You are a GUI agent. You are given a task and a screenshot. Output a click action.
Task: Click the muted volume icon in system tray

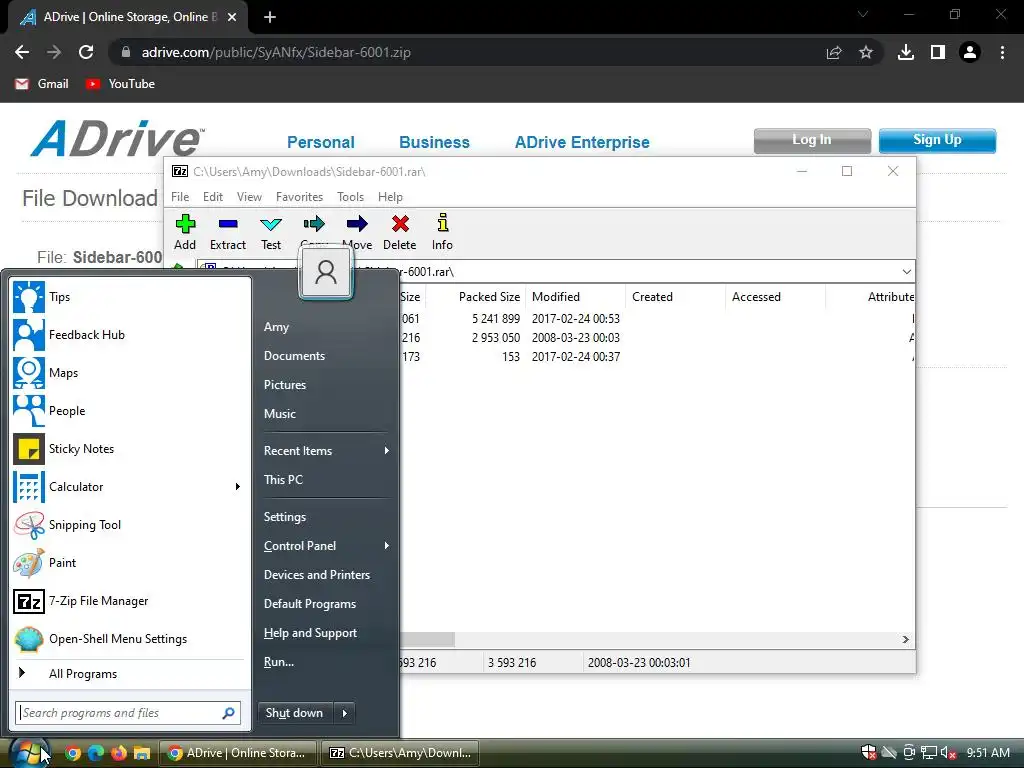(948, 753)
